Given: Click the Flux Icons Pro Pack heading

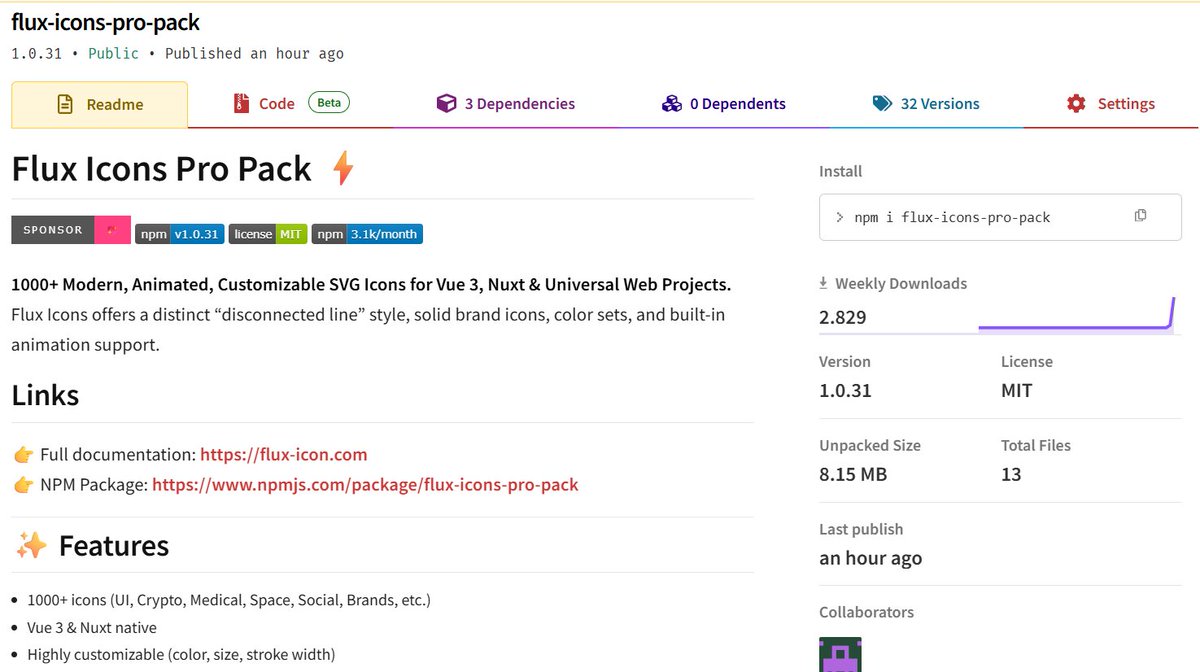Looking at the screenshot, I should tap(162, 169).
